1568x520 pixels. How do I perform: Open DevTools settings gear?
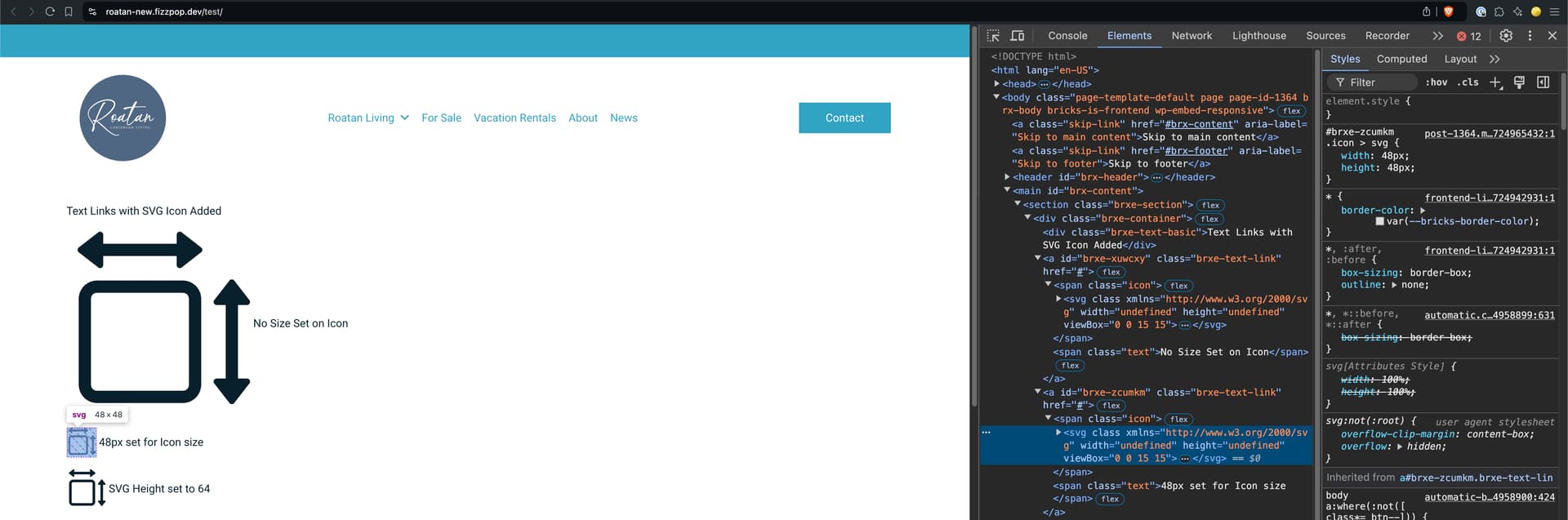pyautogui.click(x=1506, y=36)
